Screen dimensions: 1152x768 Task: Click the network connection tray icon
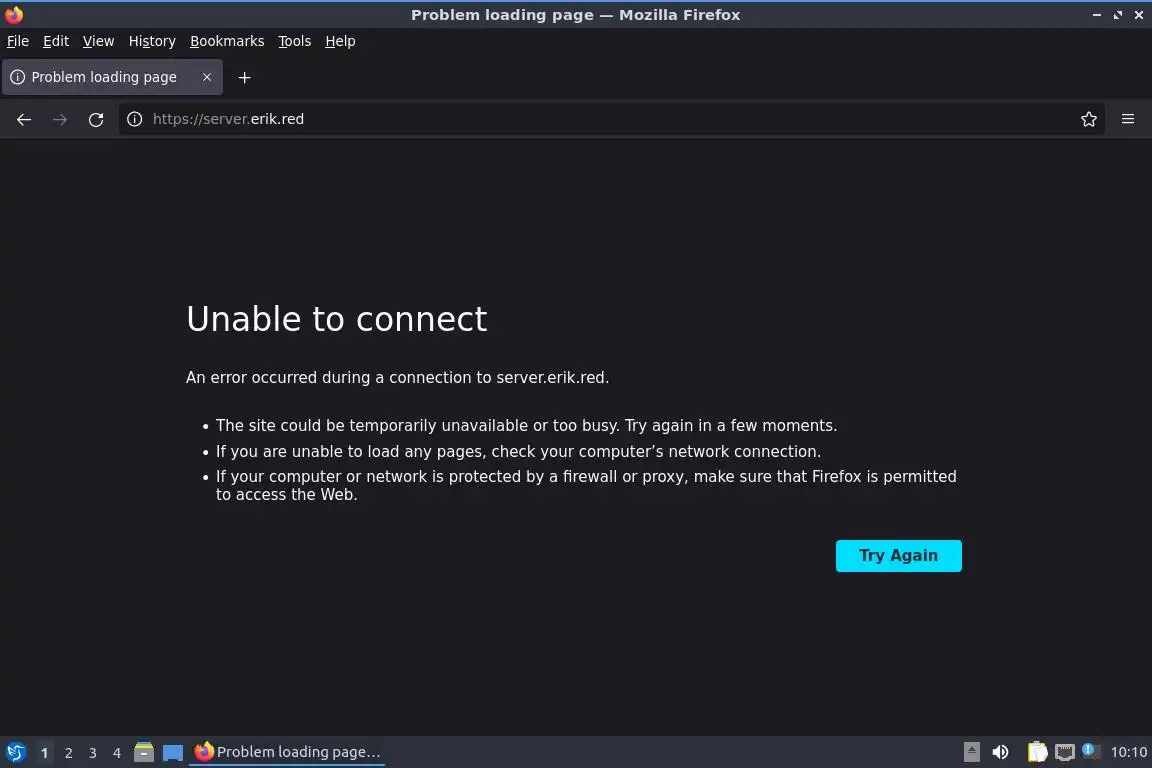[x=1065, y=752]
